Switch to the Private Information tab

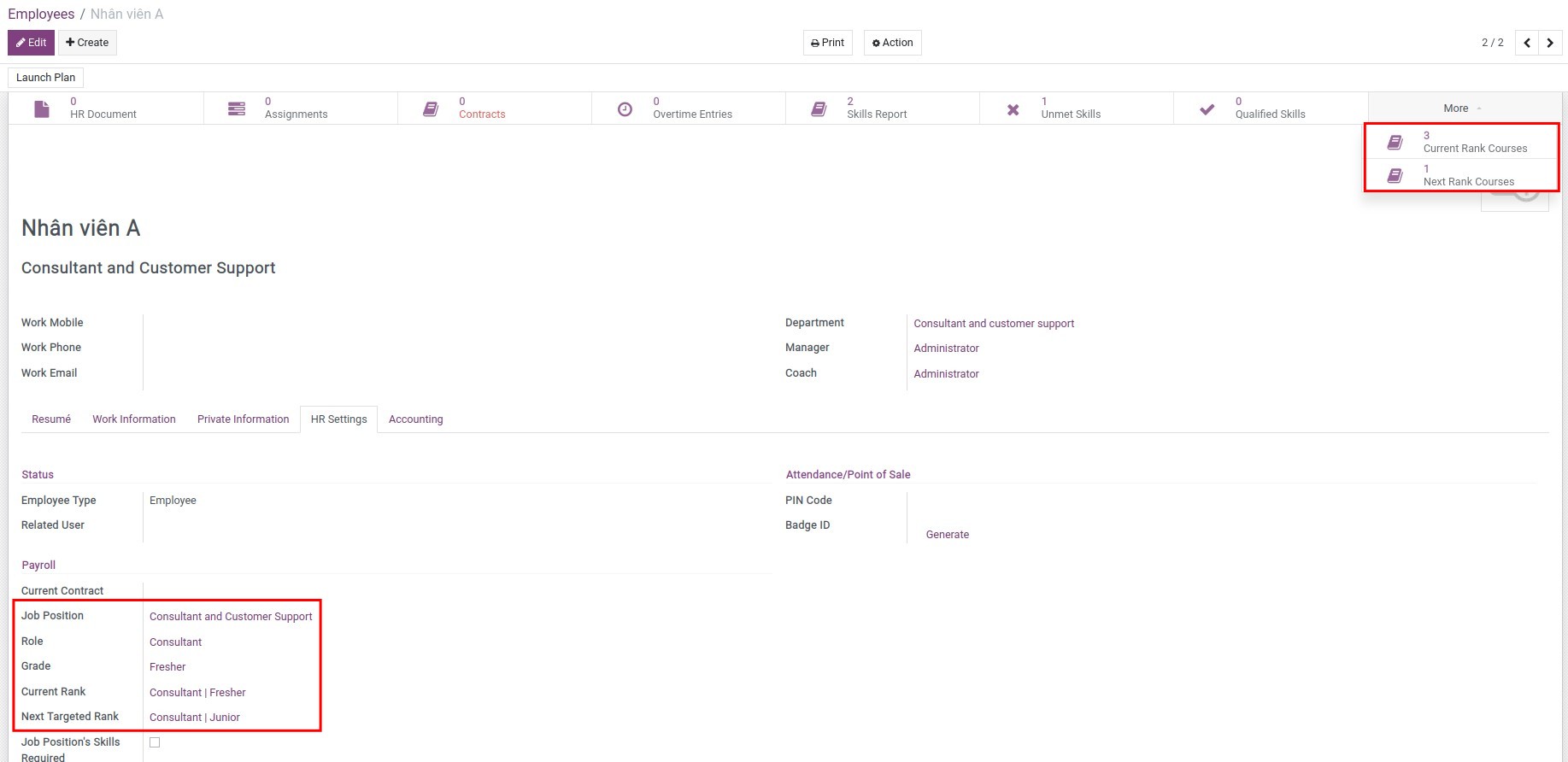[x=243, y=419]
